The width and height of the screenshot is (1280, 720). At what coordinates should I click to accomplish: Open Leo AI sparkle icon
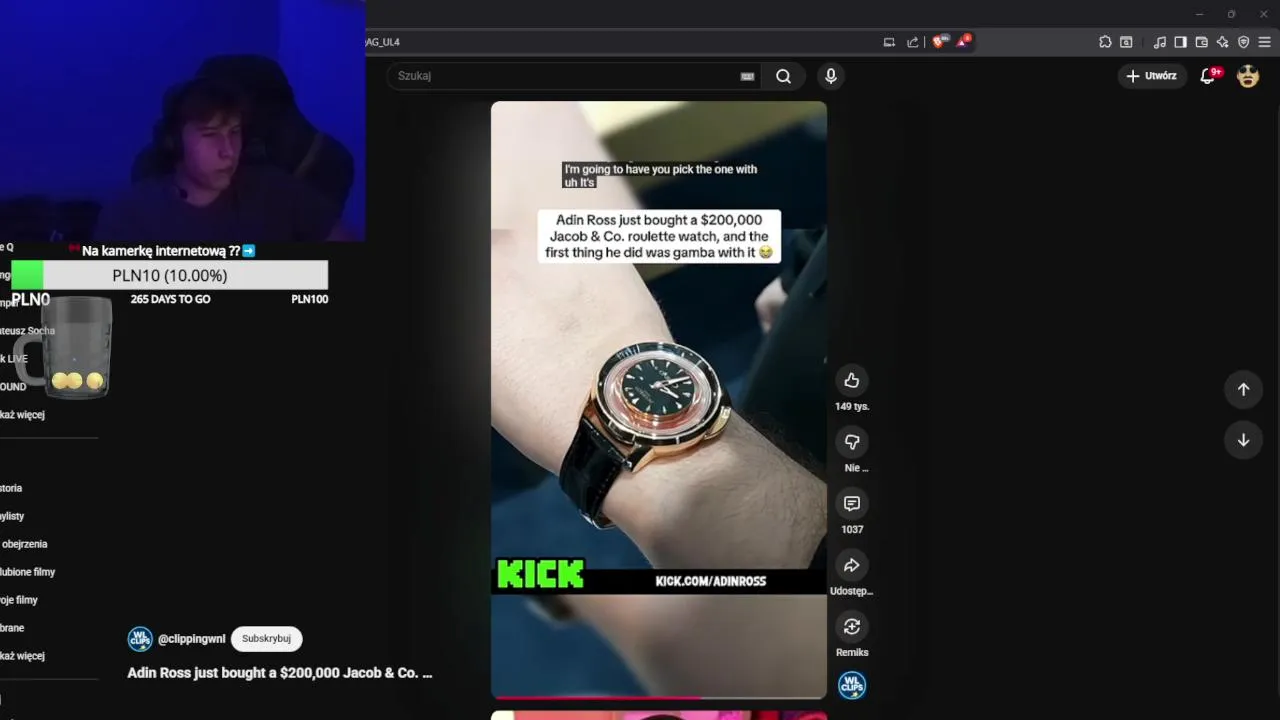(1222, 42)
